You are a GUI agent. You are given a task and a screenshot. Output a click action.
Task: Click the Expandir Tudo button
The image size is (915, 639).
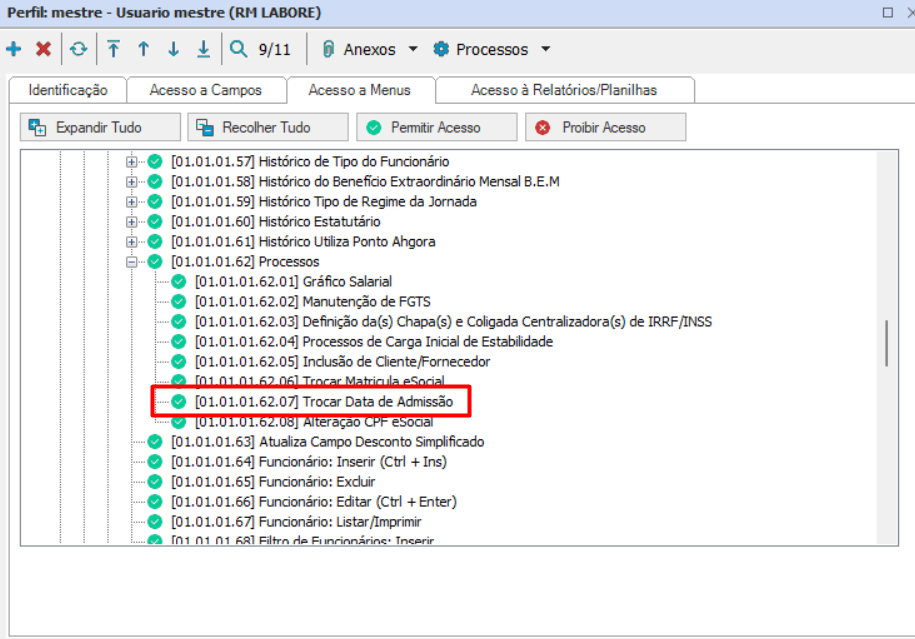[x=100, y=127]
